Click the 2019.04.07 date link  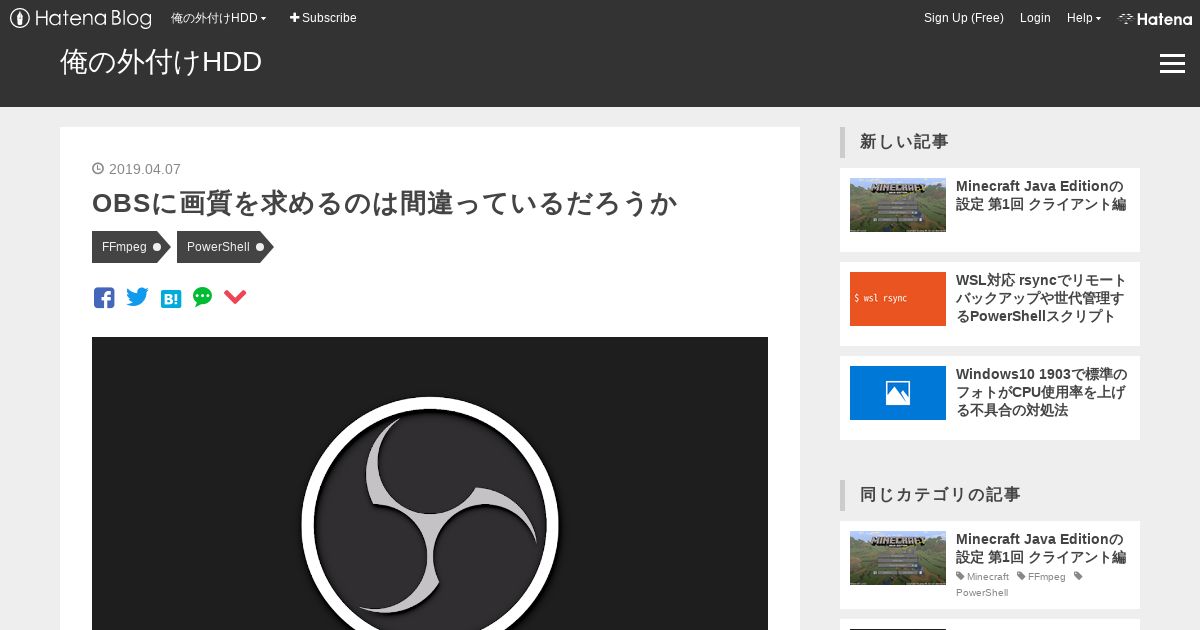pos(145,169)
